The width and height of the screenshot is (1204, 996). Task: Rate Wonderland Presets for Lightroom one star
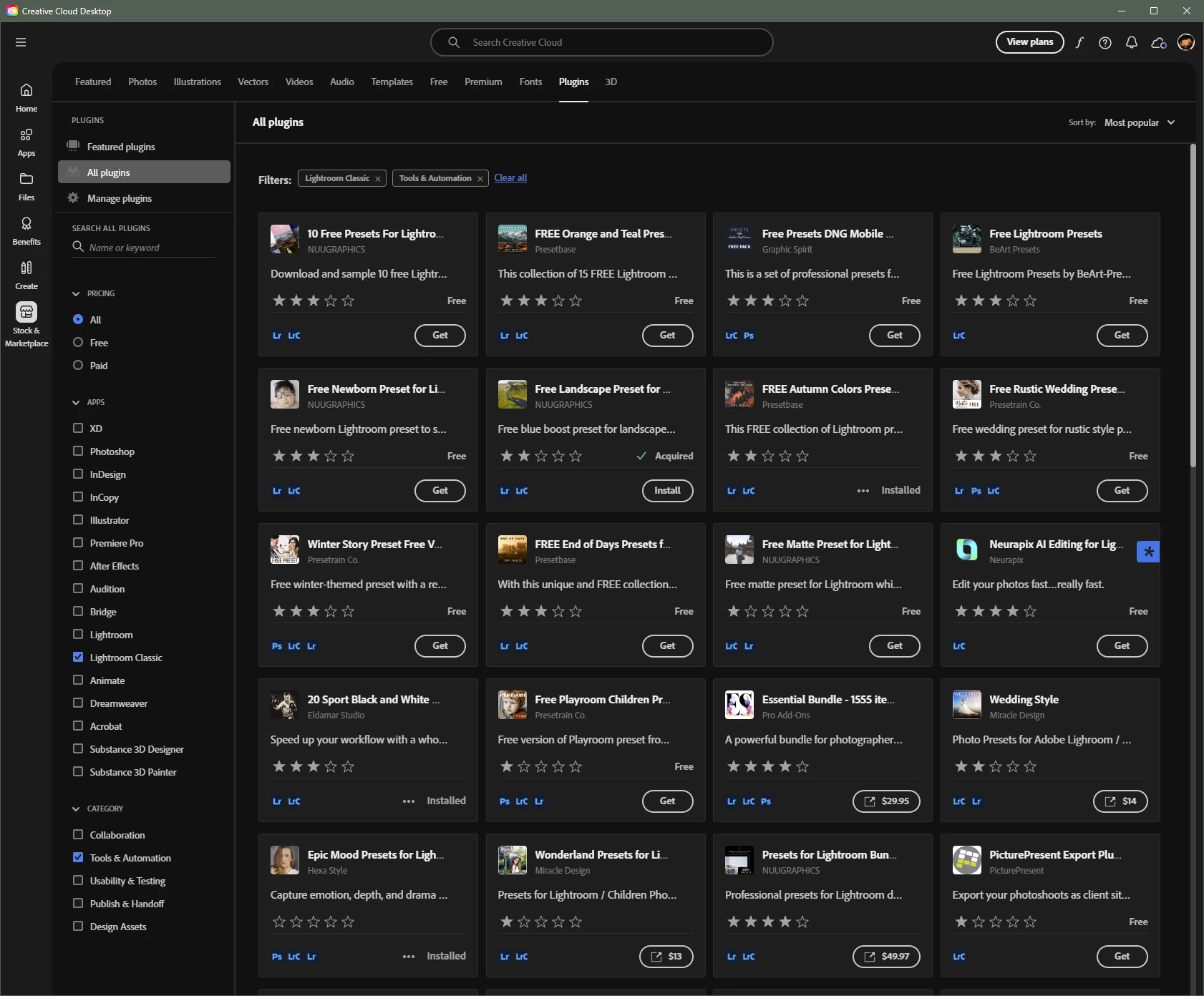point(507,922)
